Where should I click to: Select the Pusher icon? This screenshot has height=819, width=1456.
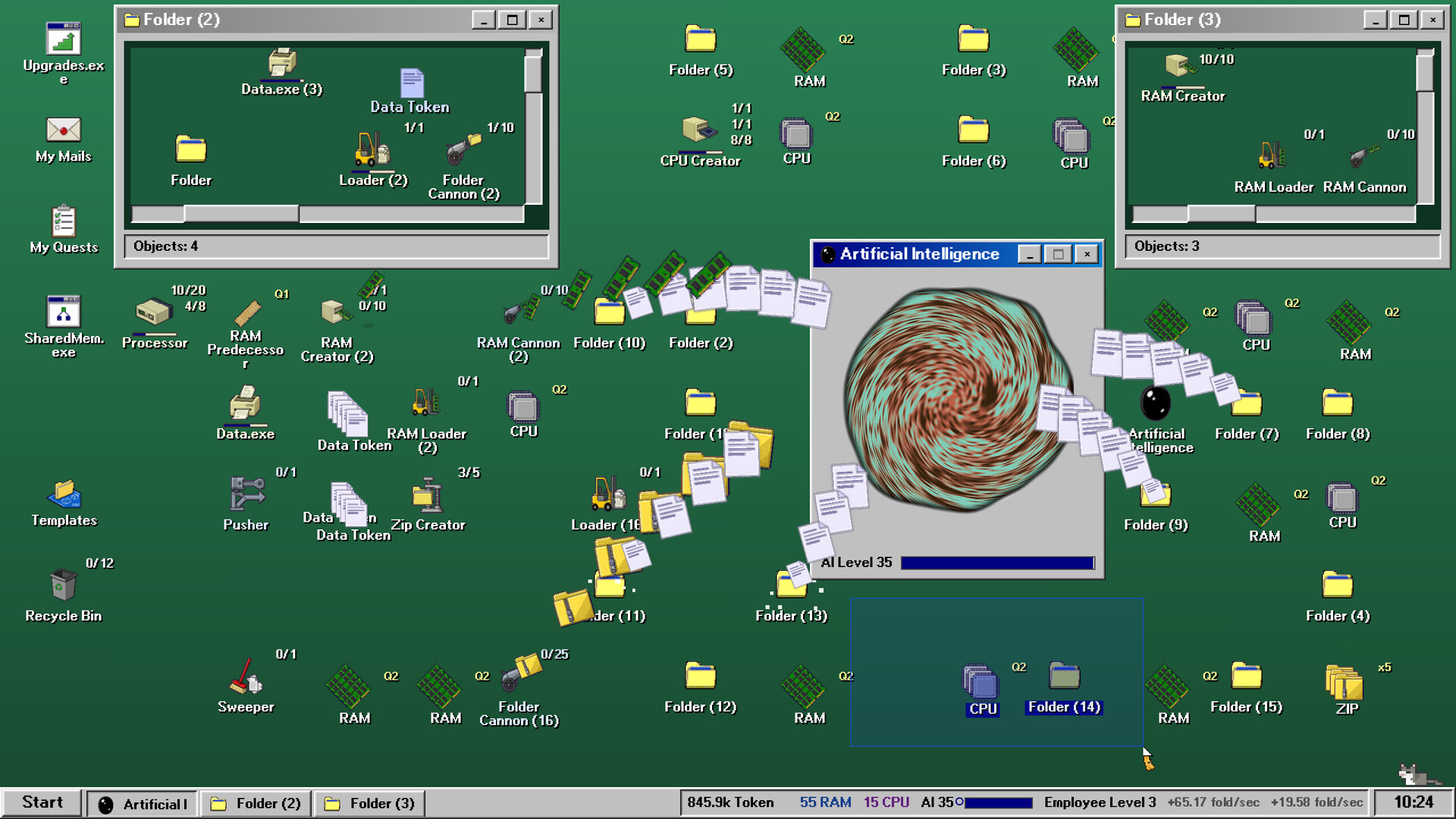[246, 494]
